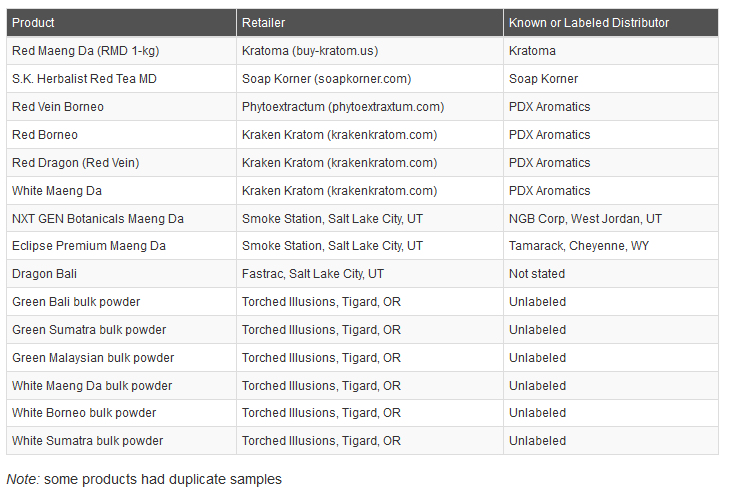
Task: Click Kraken Kratom retailer in Red Borneo row
Action: tap(339, 135)
